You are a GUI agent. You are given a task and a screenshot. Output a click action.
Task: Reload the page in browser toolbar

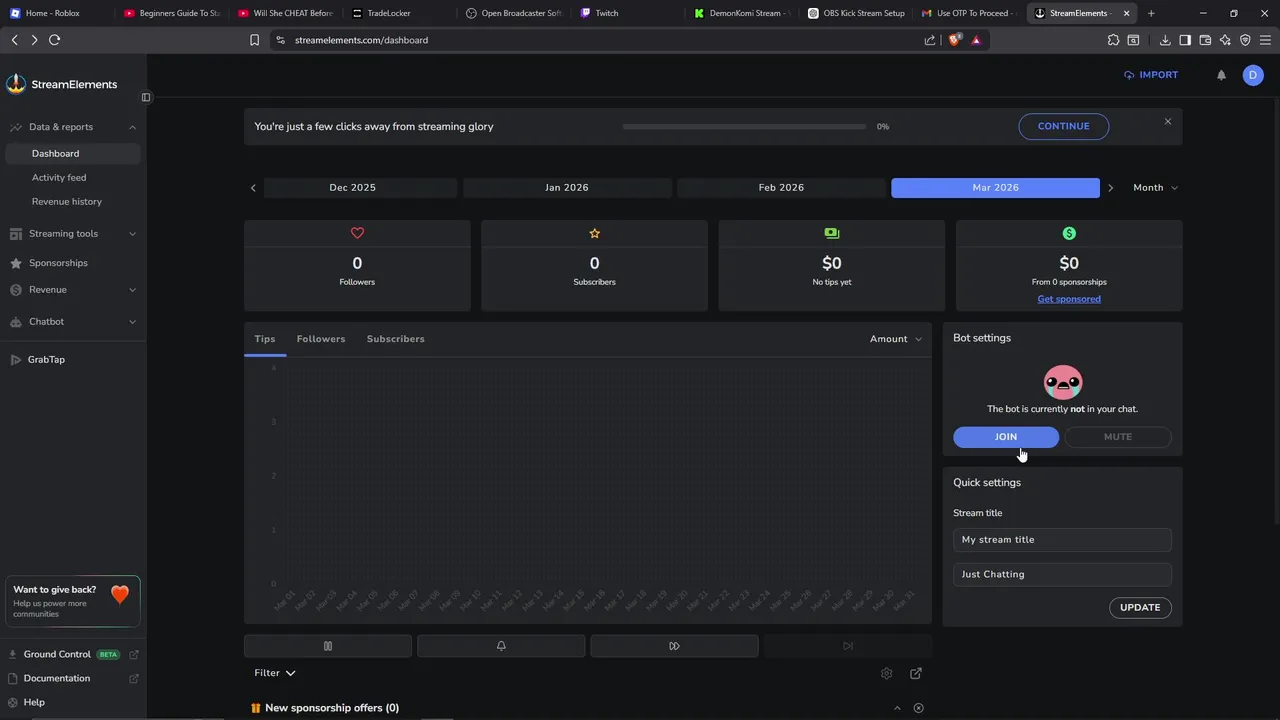coord(54,40)
